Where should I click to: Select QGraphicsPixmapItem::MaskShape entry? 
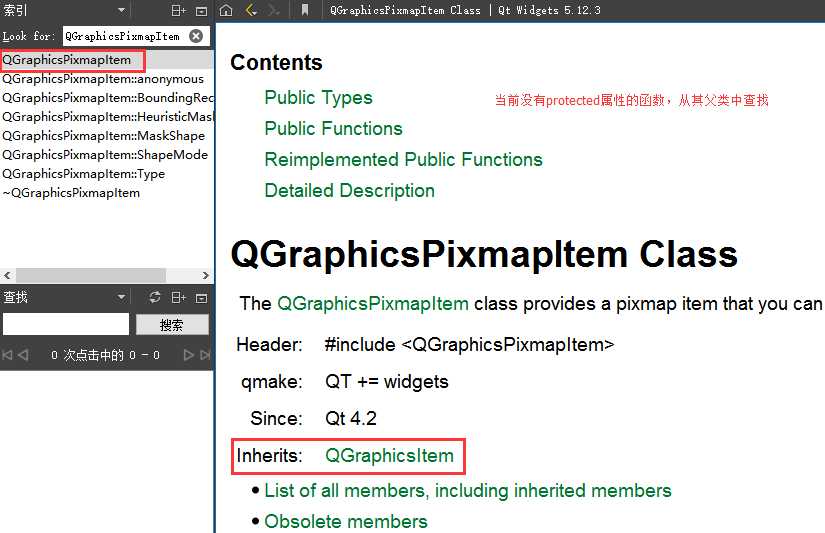(x=107, y=136)
